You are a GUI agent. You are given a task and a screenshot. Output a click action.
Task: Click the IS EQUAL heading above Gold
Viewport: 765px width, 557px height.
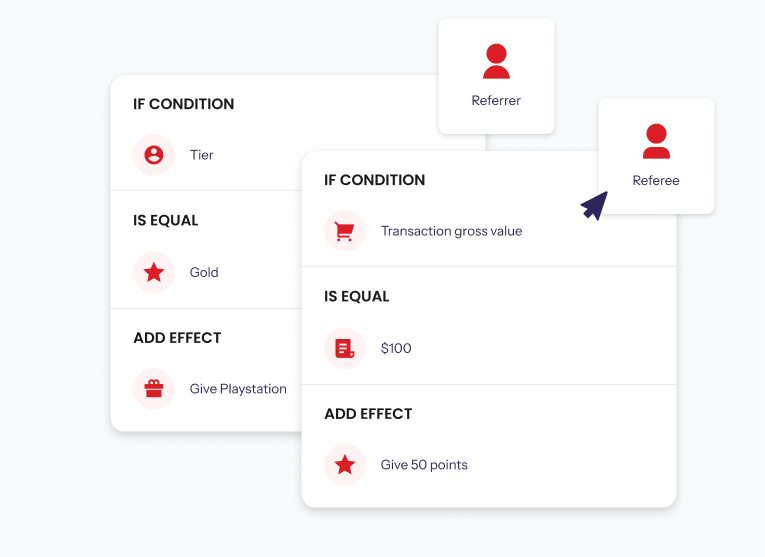click(165, 220)
